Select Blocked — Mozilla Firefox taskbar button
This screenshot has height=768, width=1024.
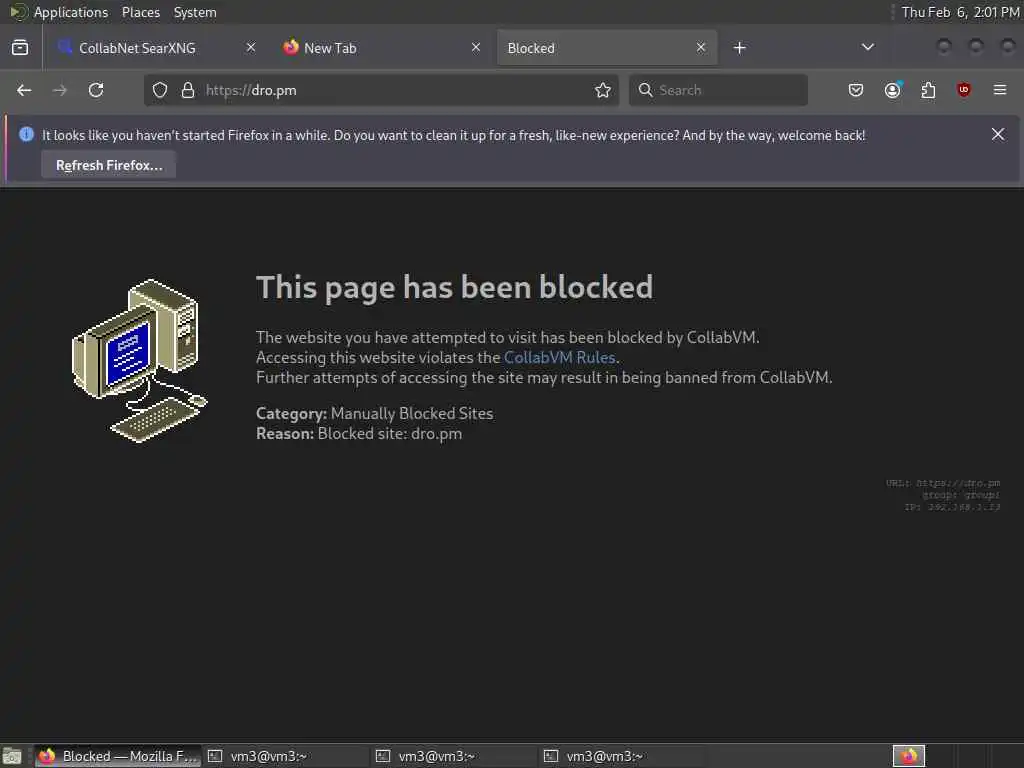[118, 756]
